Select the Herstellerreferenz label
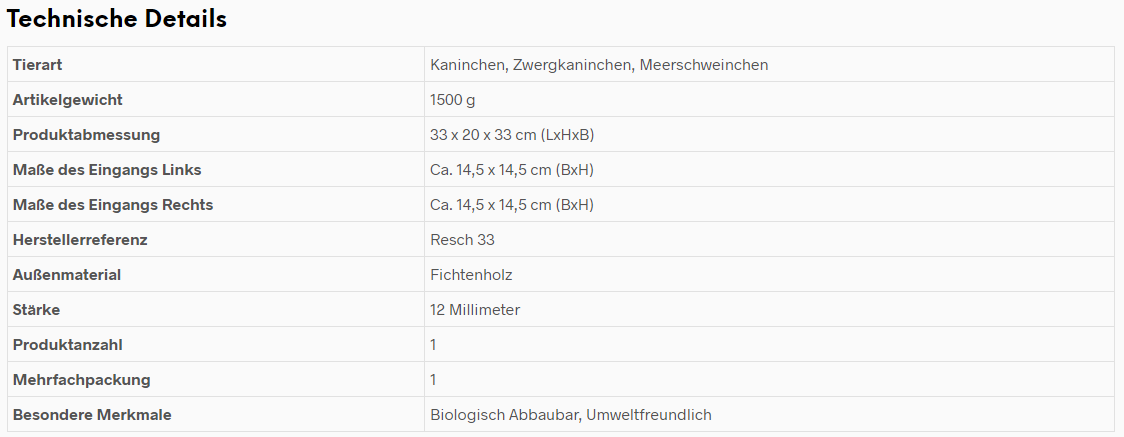Viewport: 1124px width, 437px height. click(x=80, y=240)
